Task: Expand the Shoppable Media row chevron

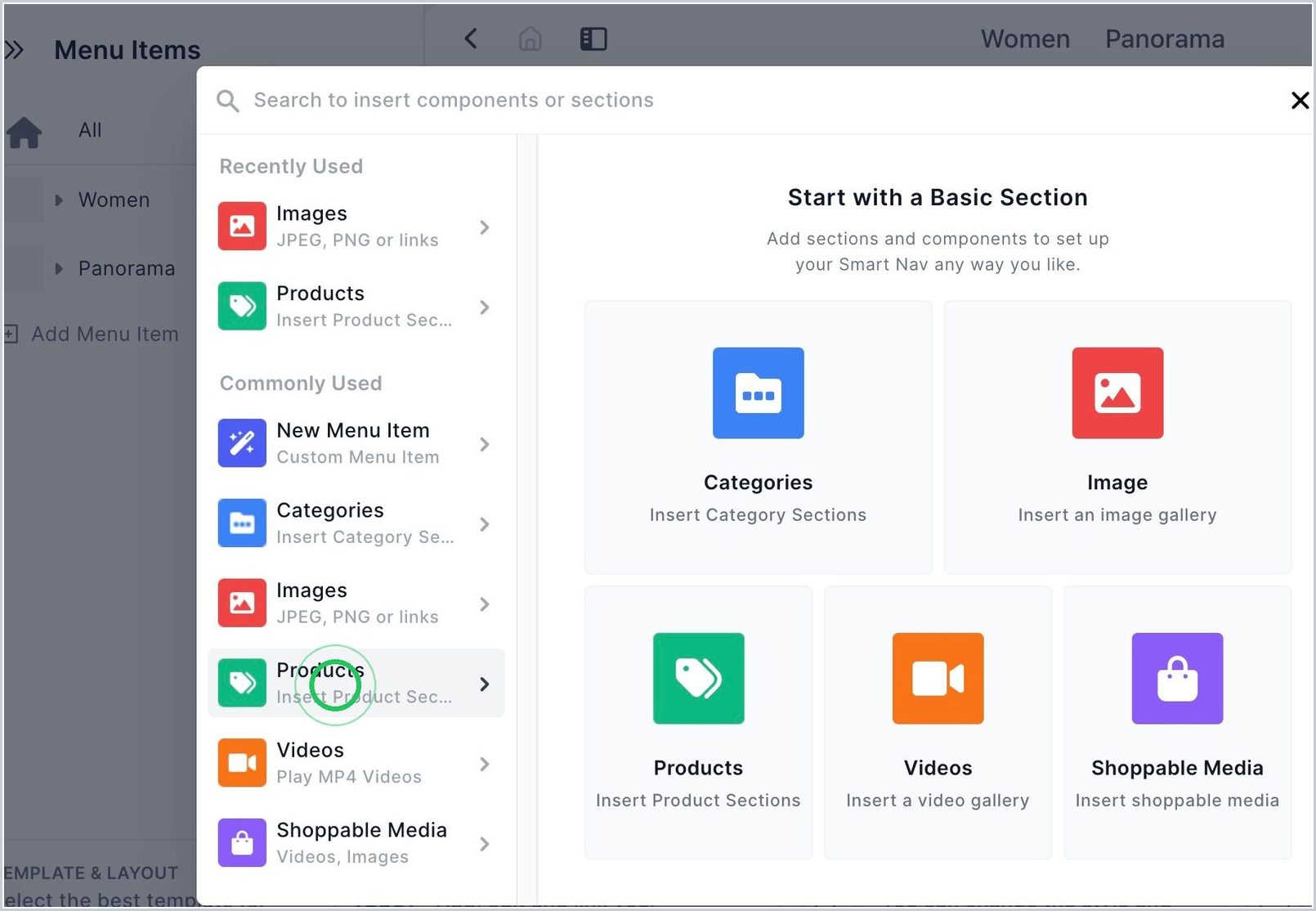Action: pos(485,844)
